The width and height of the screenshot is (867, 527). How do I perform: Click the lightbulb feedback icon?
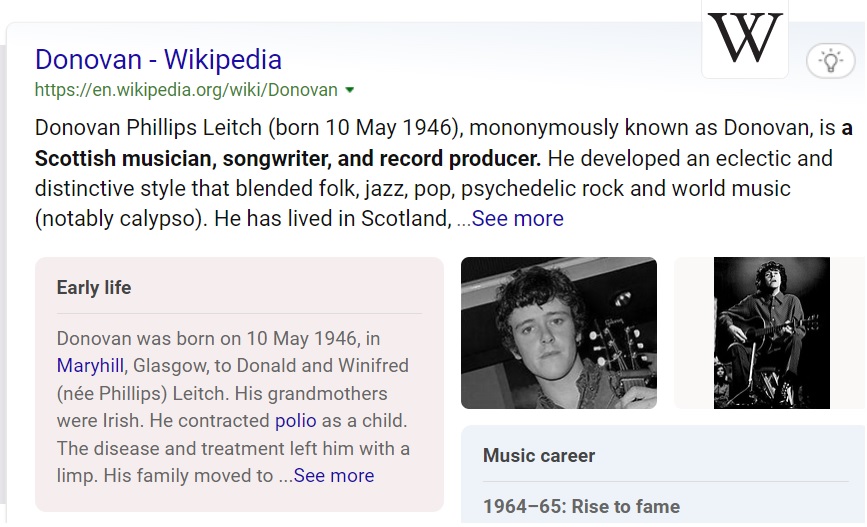click(x=830, y=61)
